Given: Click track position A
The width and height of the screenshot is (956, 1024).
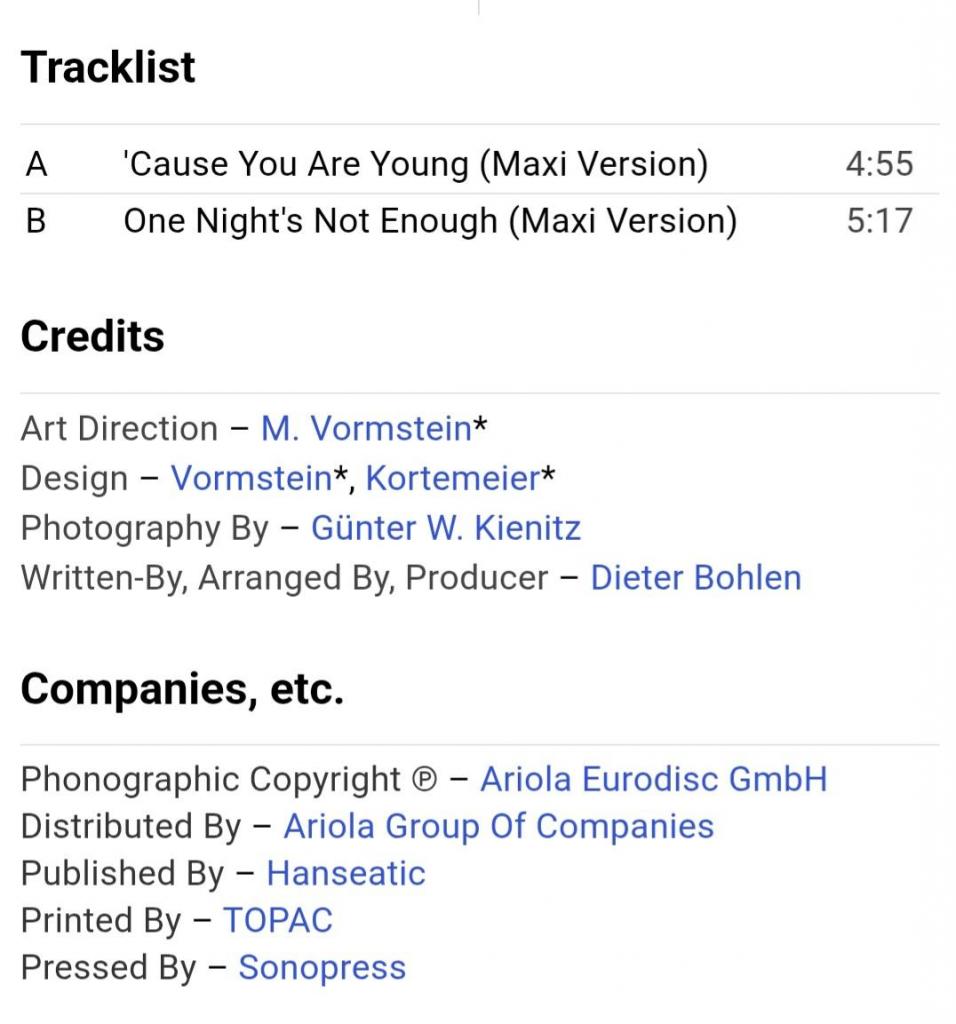Looking at the screenshot, I should 36,164.
